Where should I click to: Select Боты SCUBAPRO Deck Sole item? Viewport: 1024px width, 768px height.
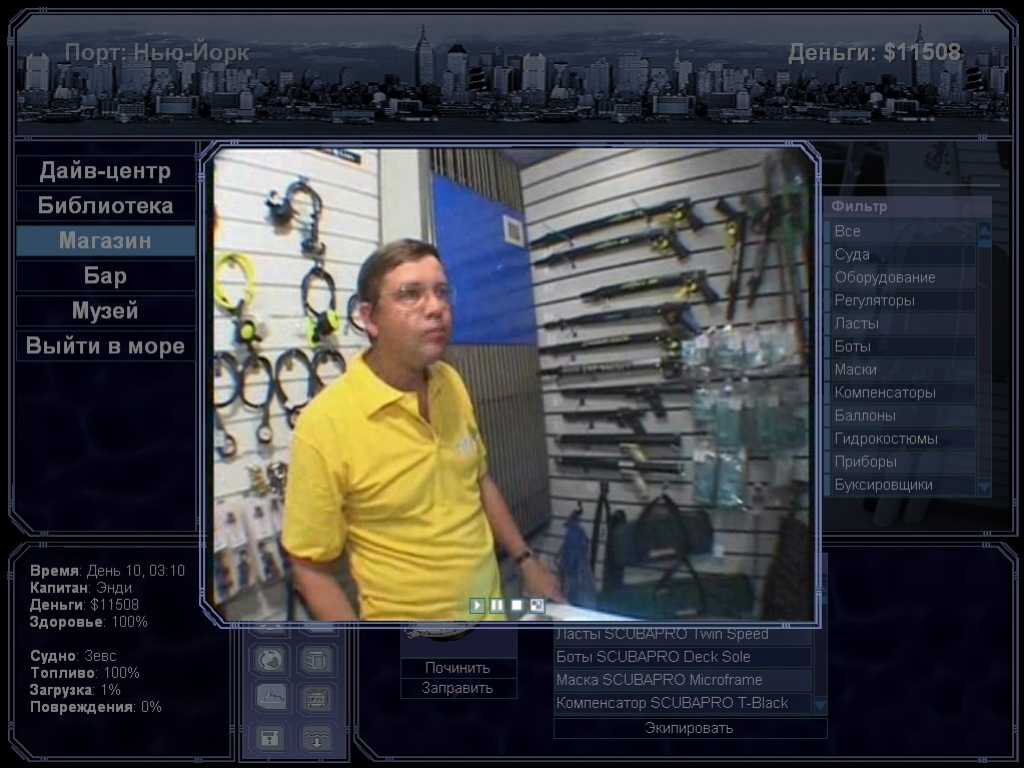[682, 657]
